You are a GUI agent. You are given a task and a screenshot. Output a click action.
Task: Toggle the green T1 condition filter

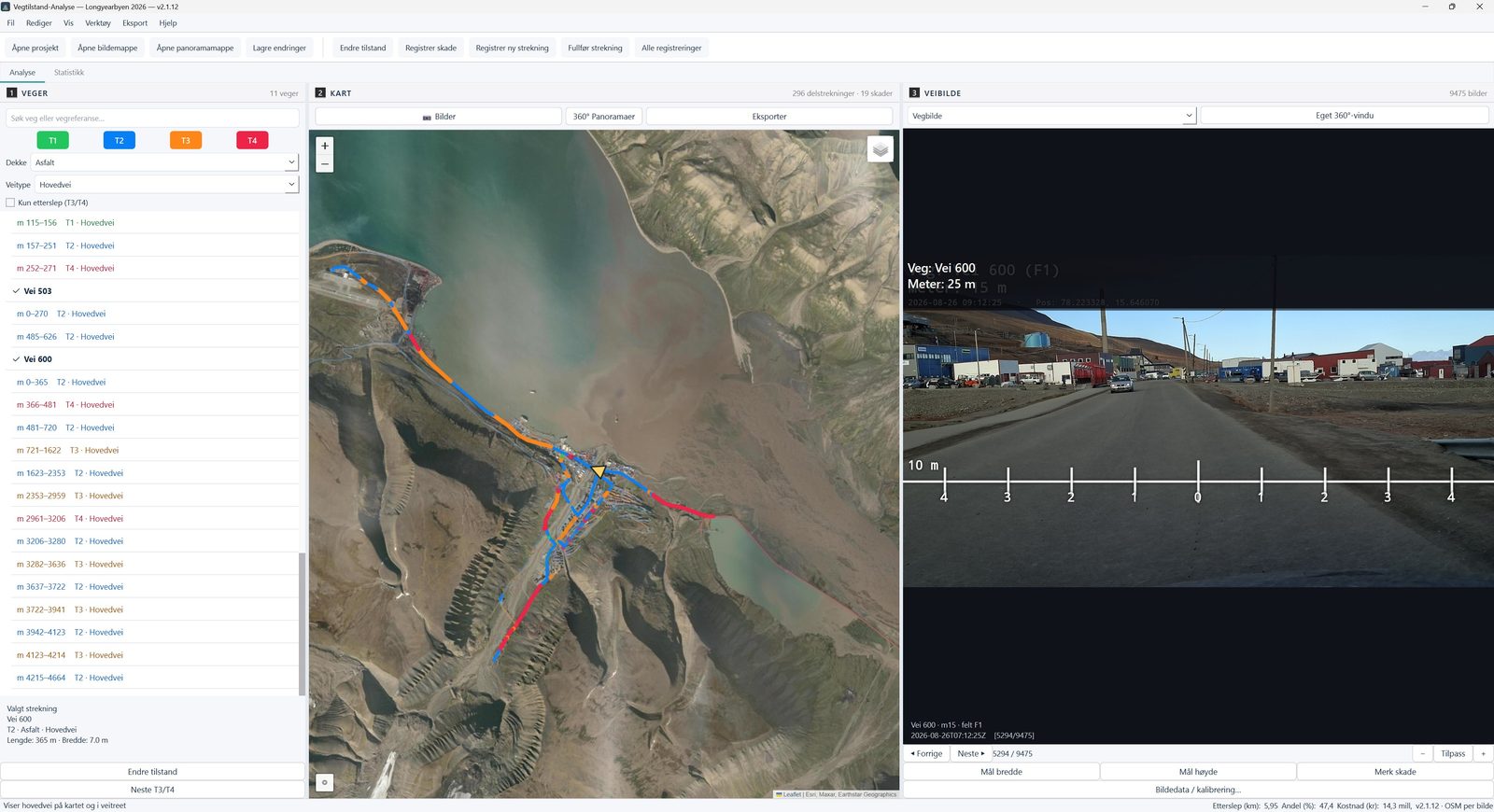click(x=53, y=140)
